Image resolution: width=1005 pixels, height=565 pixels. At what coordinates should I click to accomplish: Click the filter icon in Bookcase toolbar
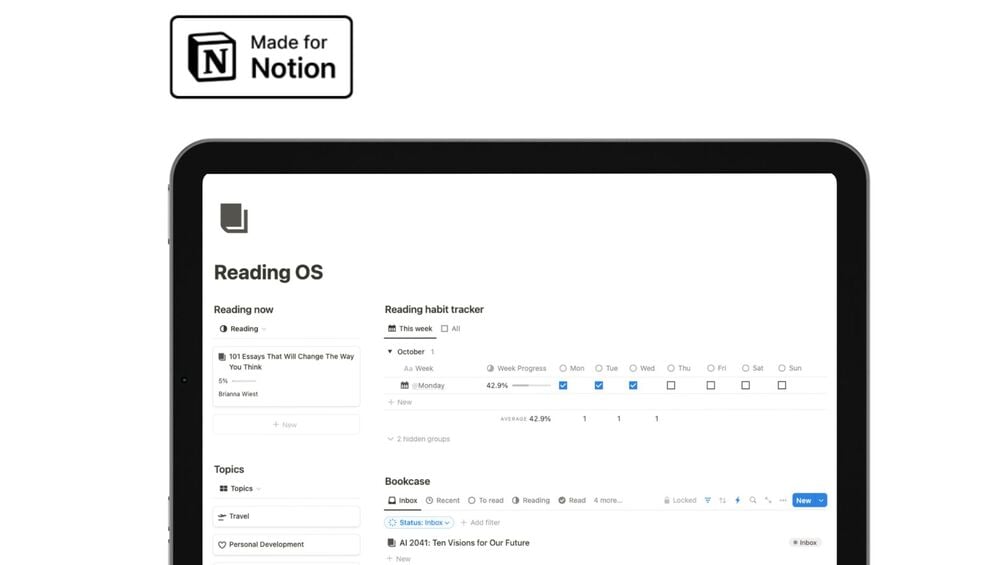click(708, 500)
